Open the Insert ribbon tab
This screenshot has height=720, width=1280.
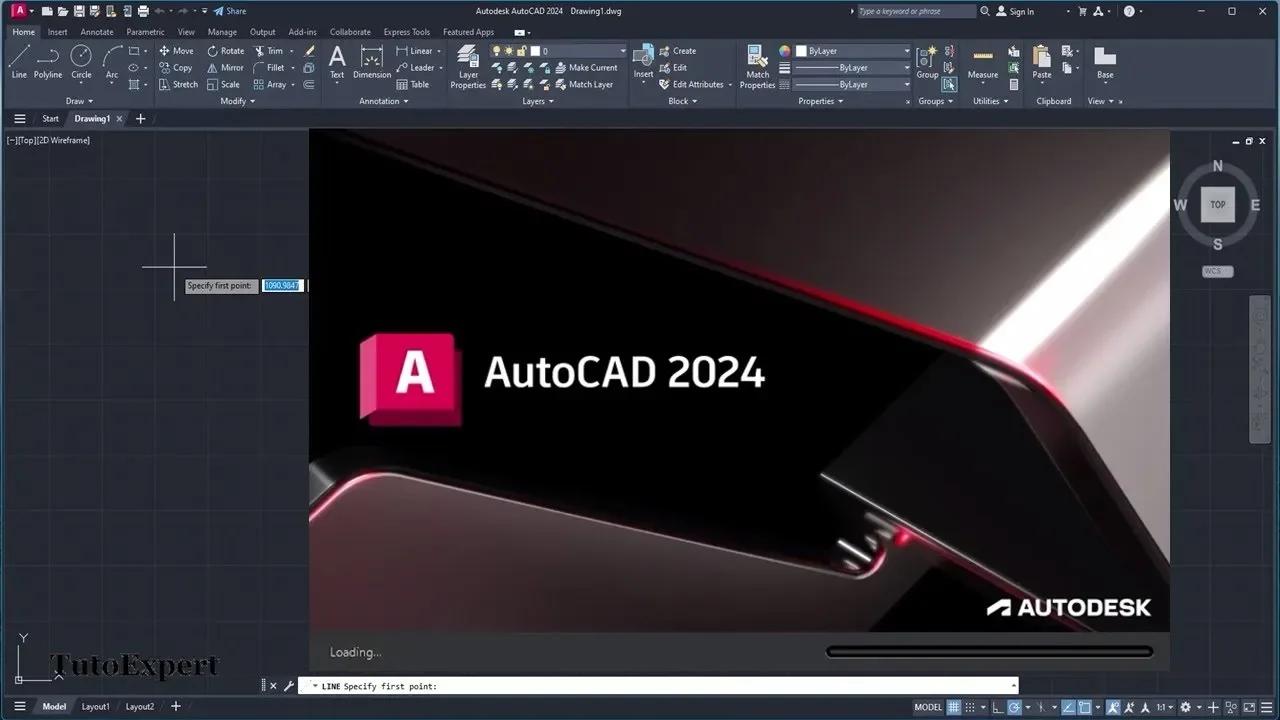pyautogui.click(x=58, y=32)
